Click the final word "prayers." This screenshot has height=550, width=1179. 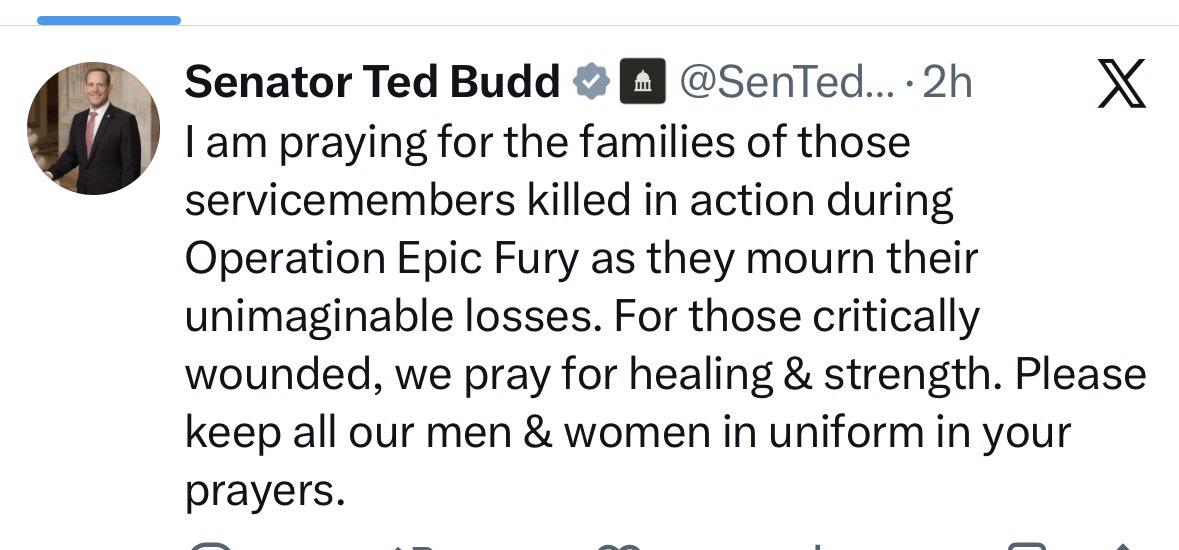pyautogui.click(x=265, y=490)
